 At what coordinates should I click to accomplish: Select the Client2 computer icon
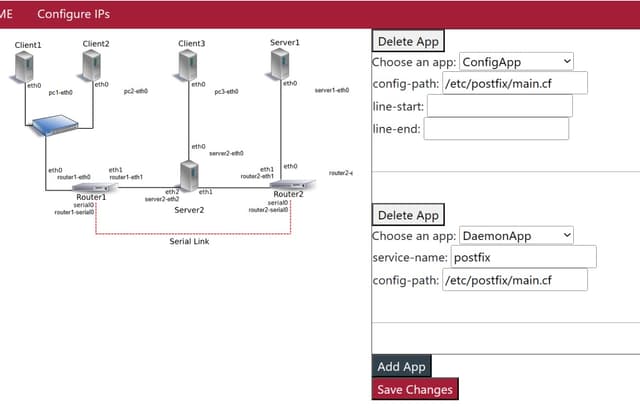96,66
